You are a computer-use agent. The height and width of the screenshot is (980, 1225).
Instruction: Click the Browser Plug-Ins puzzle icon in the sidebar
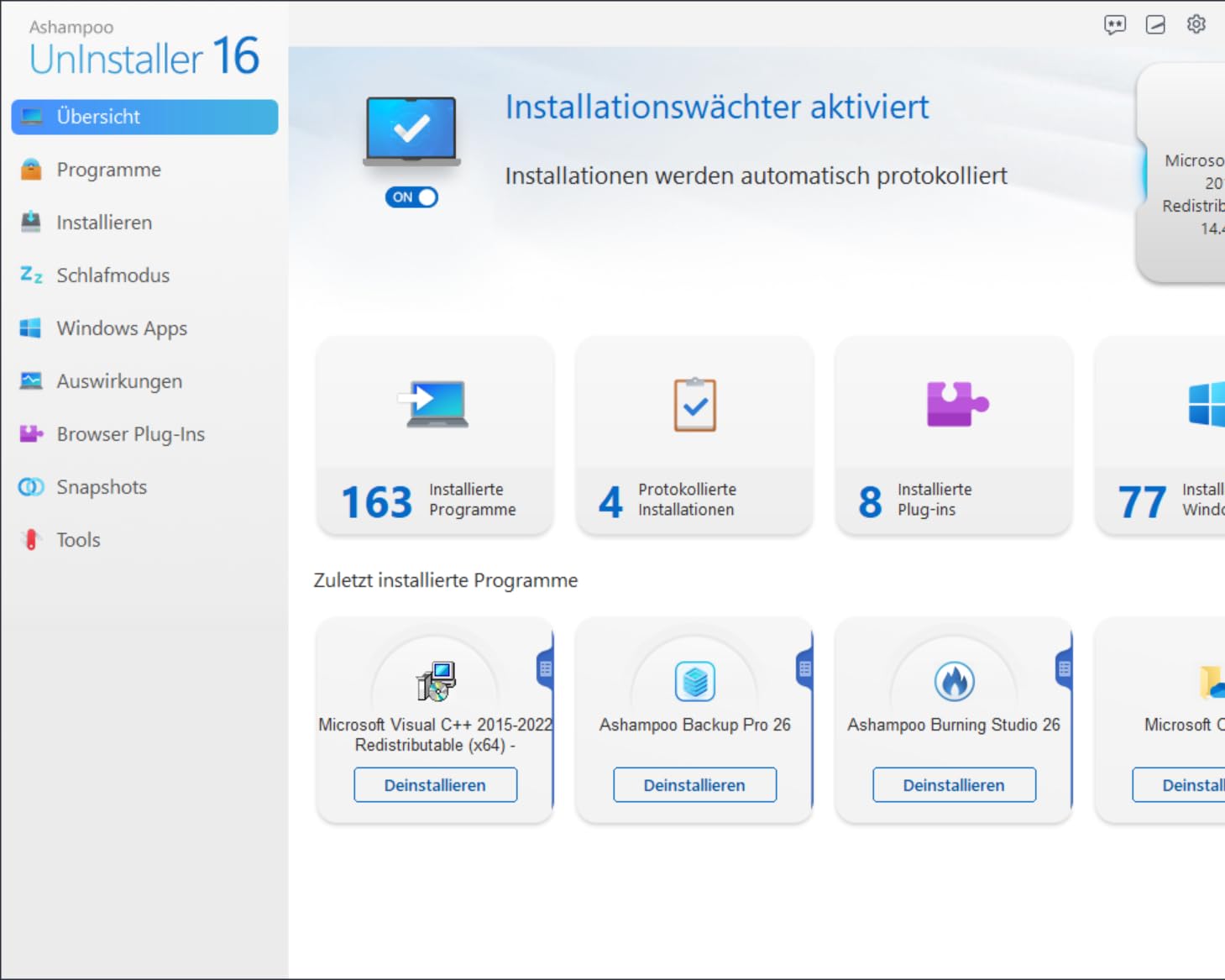31,433
